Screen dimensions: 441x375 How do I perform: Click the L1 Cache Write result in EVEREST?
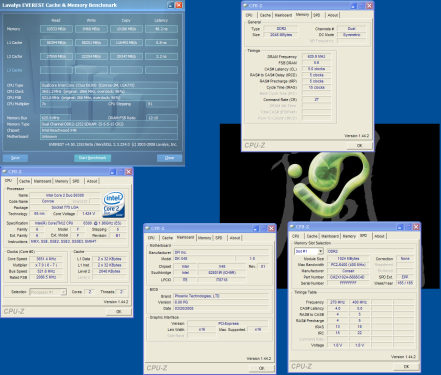(x=91, y=43)
